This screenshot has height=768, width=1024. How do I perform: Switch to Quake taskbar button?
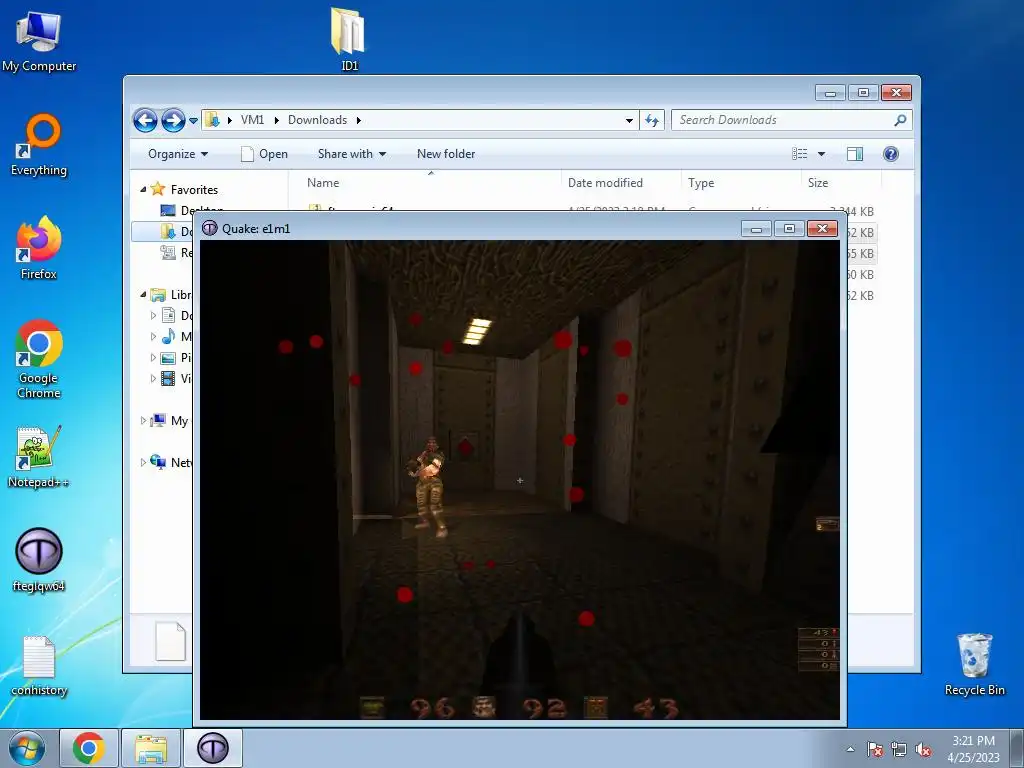click(213, 748)
